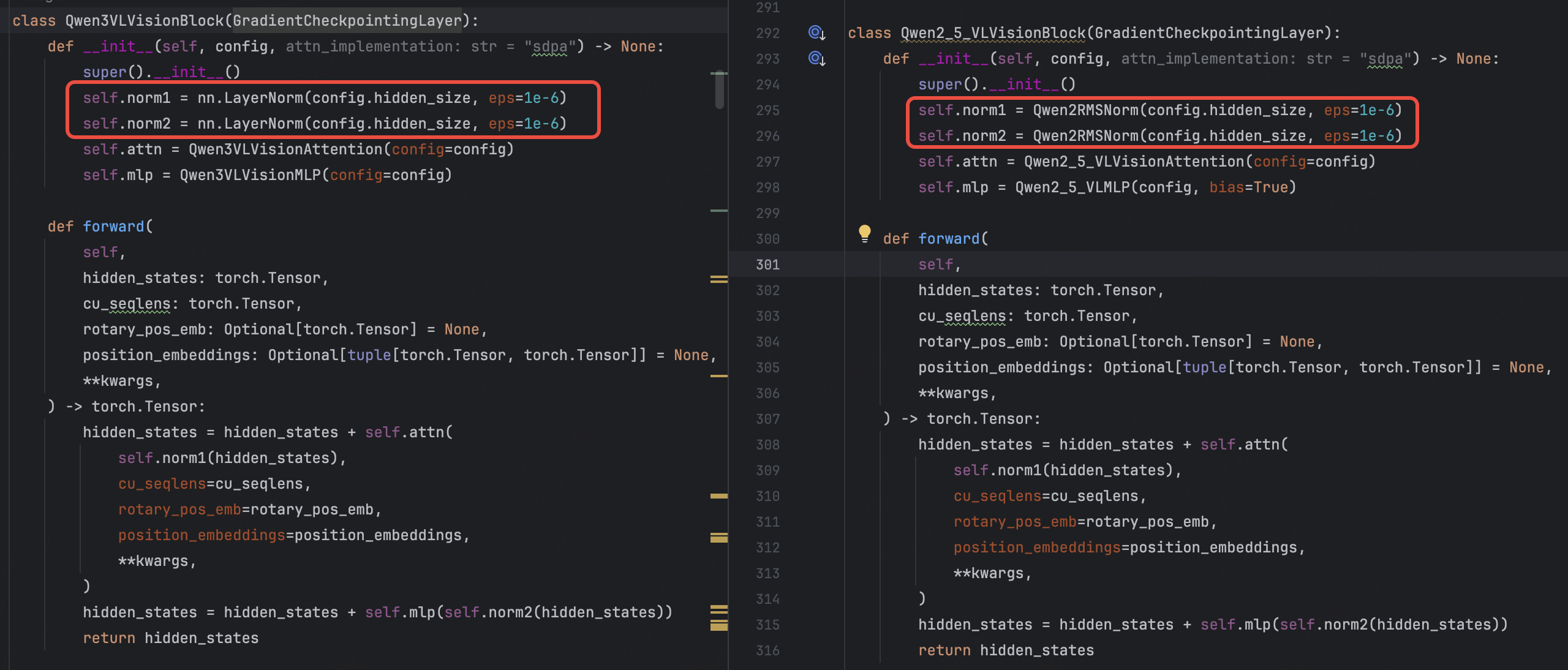Click the left editor's vertical scrollbar thumb
The width and height of the screenshot is (1568, 670).
(719, 91)
